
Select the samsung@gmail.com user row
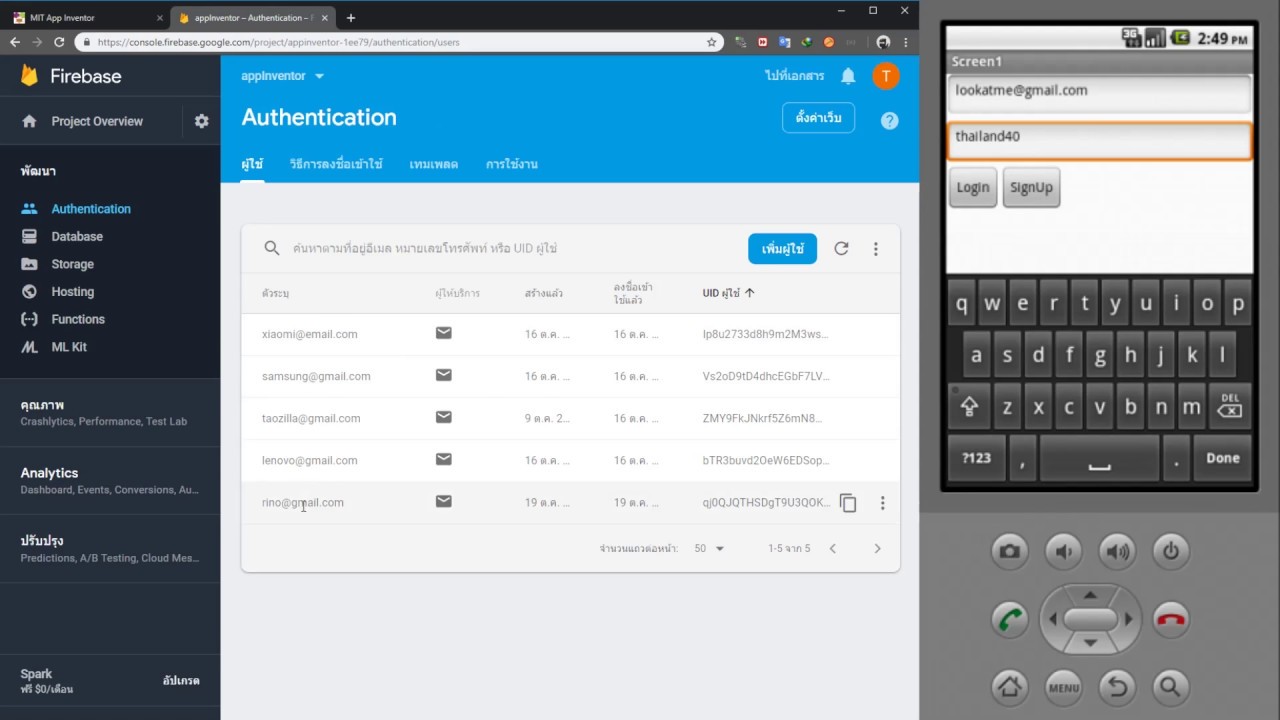(x=570, y=376)
